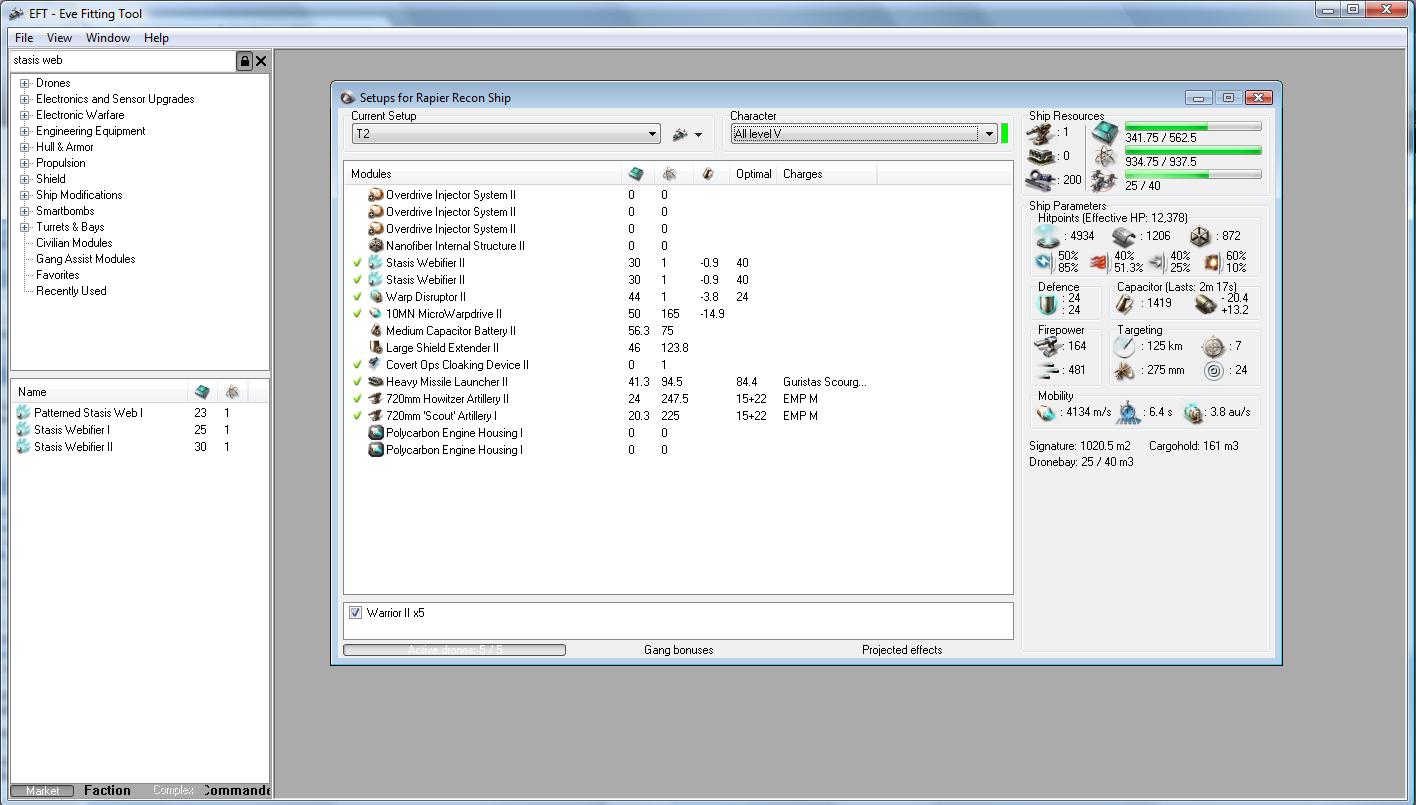Click the Patterned Stasis Web I item icon
Screen dimensions: 1416x805
[23, 413]
